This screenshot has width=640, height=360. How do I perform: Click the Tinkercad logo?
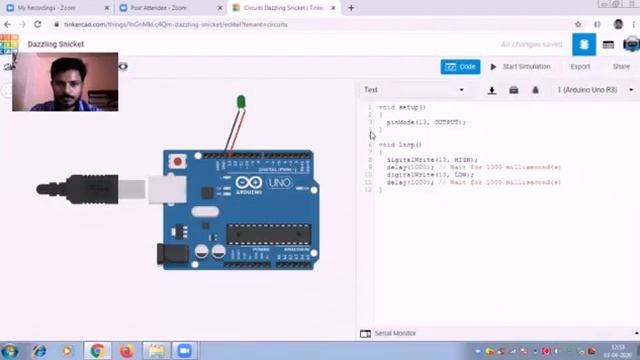[x=9, y=44]
